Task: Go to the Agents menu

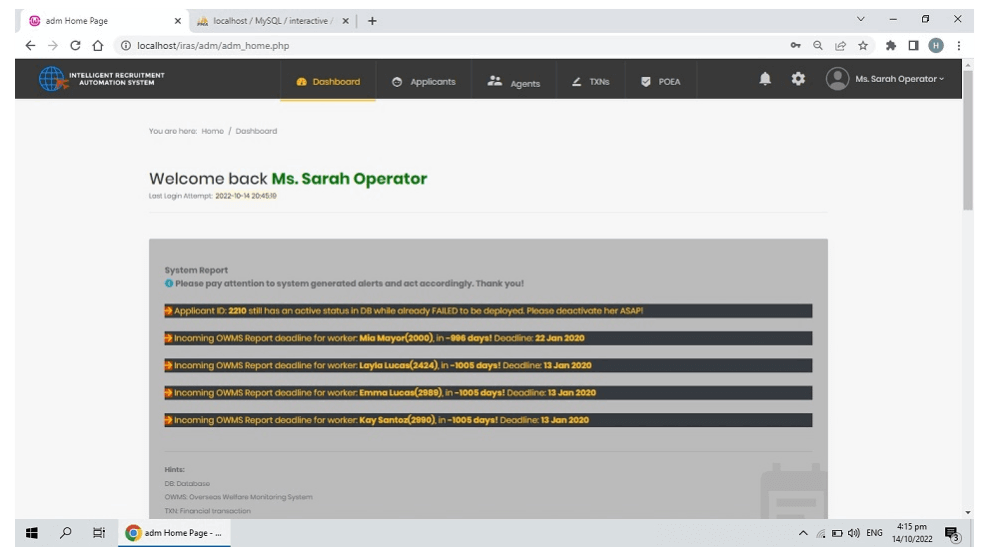Action: tap(514, 82)
